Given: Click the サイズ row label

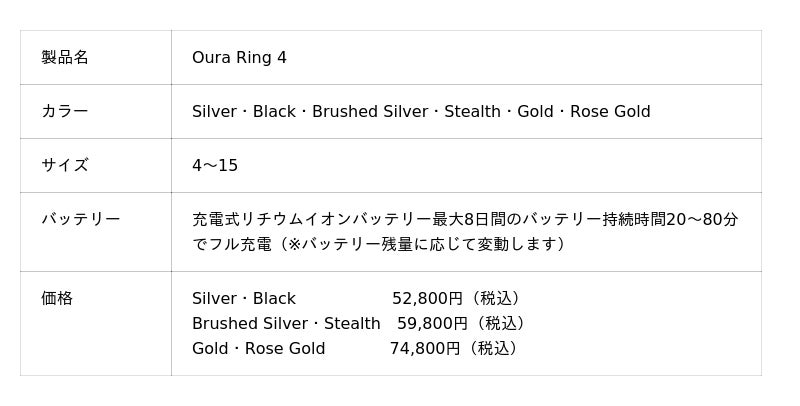Looking at the screenshot, I should point(65,166).
